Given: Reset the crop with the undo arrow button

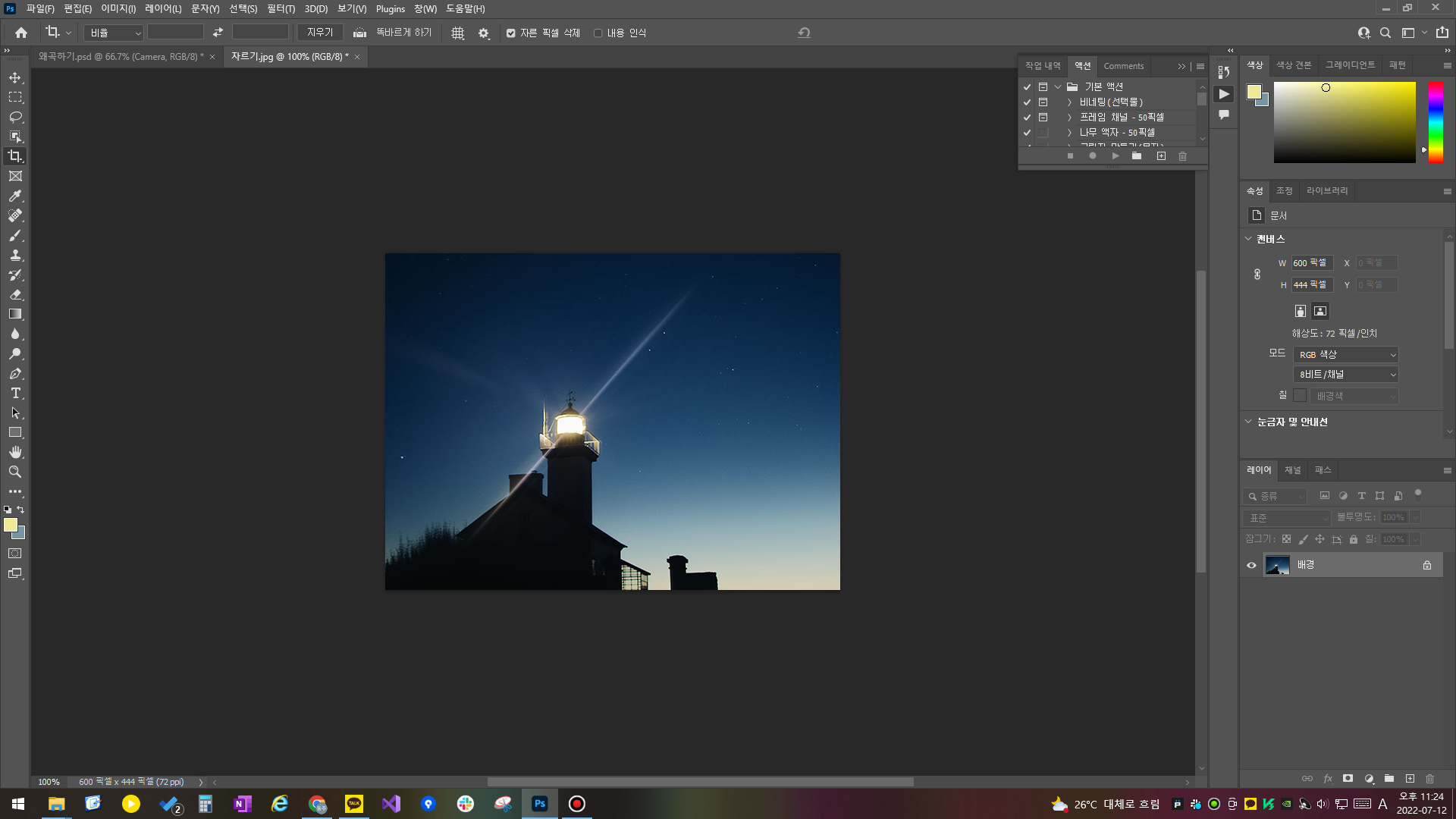Looking at the screenshot, I should tap(804, 33).
